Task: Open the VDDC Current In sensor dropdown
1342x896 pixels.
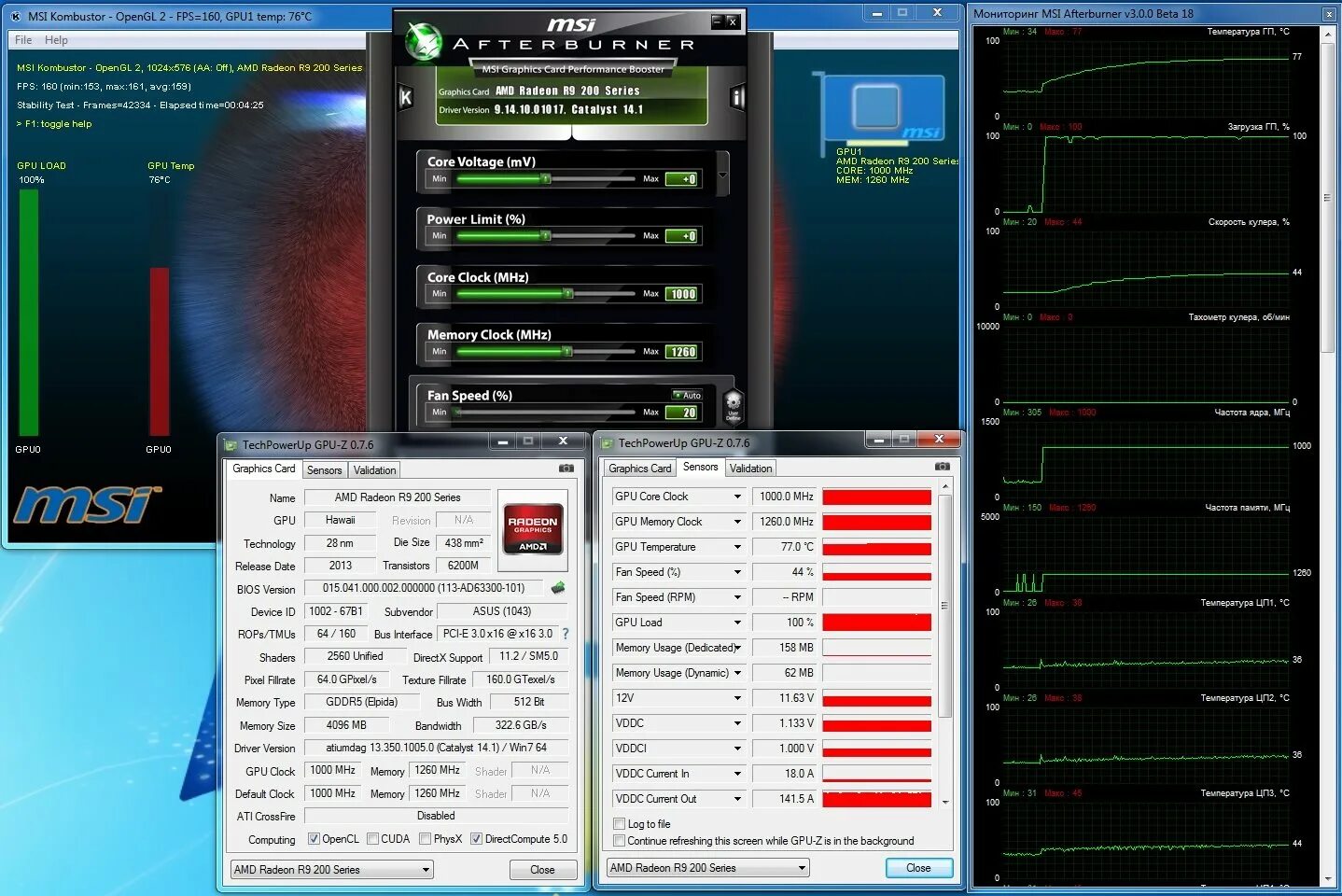Action: pos(737,774)
